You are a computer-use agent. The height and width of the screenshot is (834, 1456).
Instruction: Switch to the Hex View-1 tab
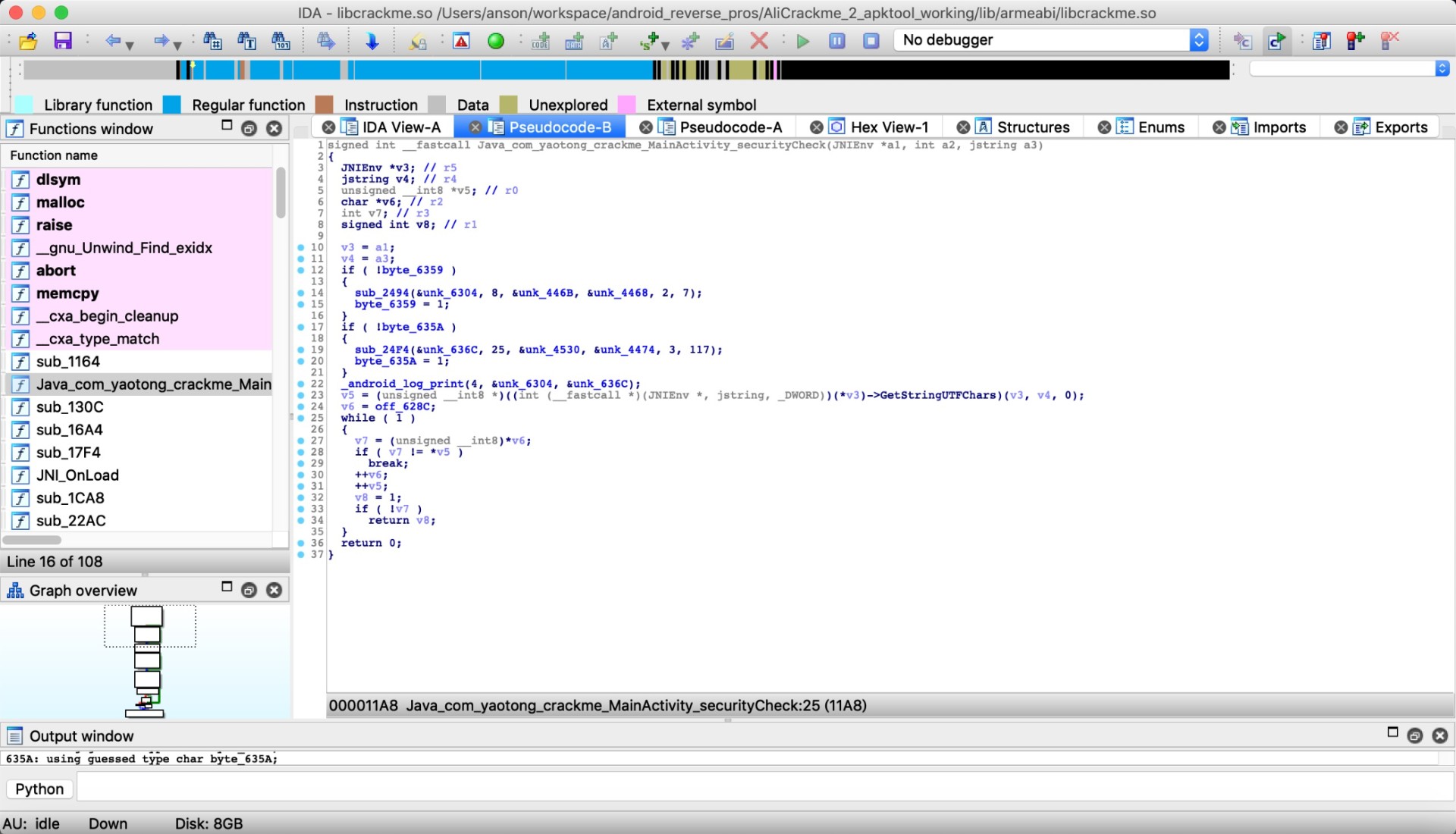pyautogui.click(x=889, y=127)
